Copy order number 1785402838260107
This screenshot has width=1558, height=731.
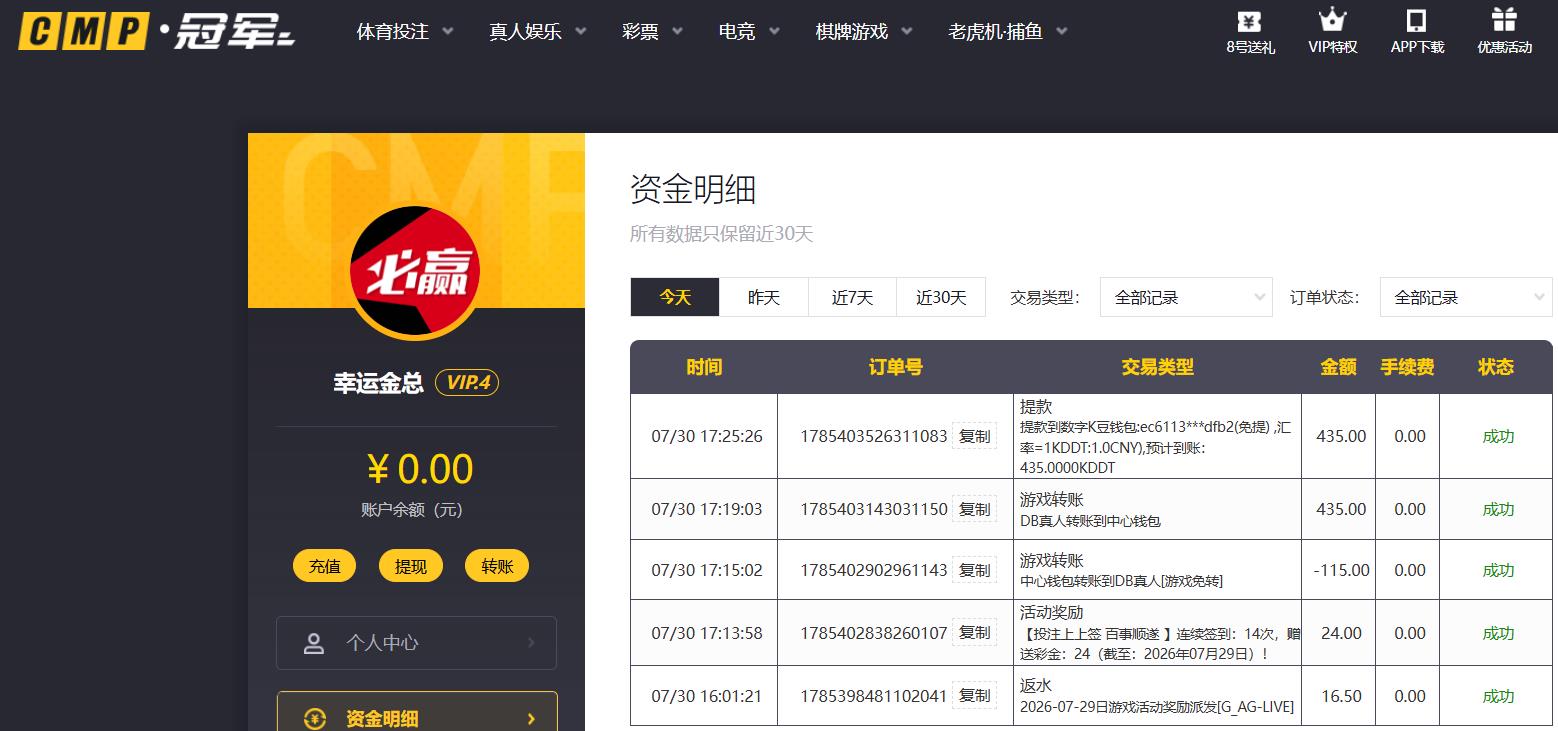coord(975,633)
